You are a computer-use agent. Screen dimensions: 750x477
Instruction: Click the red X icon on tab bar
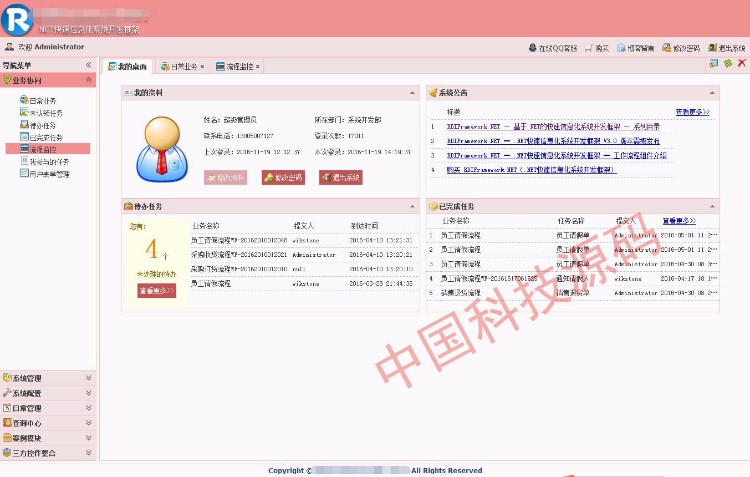click(x=741, y=65)
